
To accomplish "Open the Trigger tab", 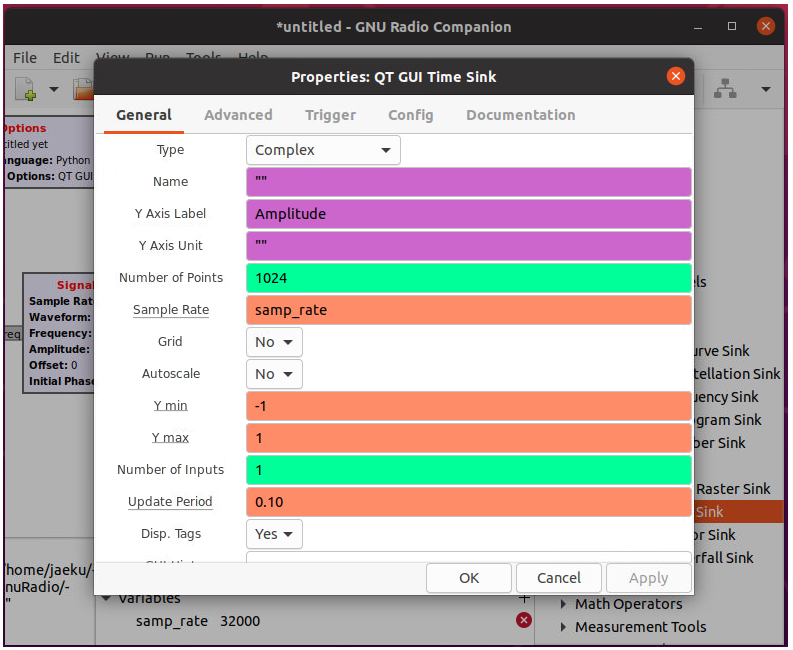I will [x=330, y=115].
